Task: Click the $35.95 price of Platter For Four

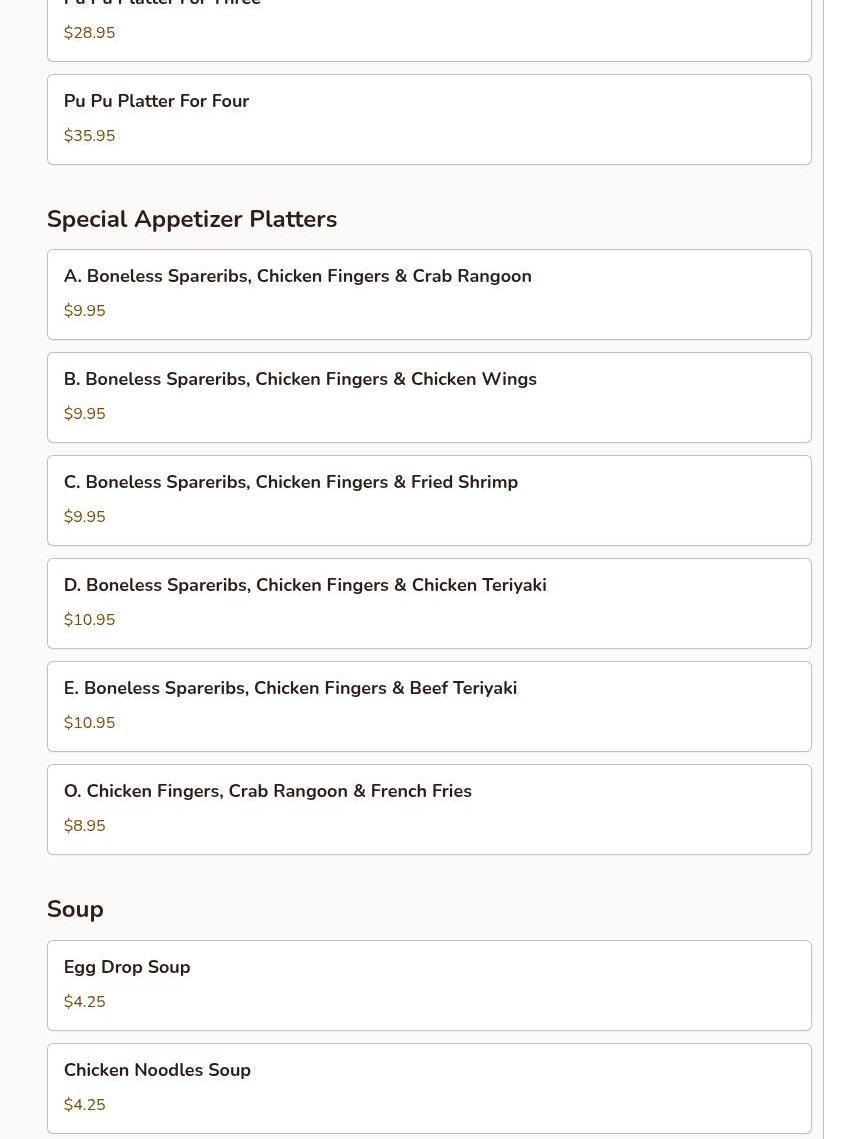Action: tap(89, 136)
